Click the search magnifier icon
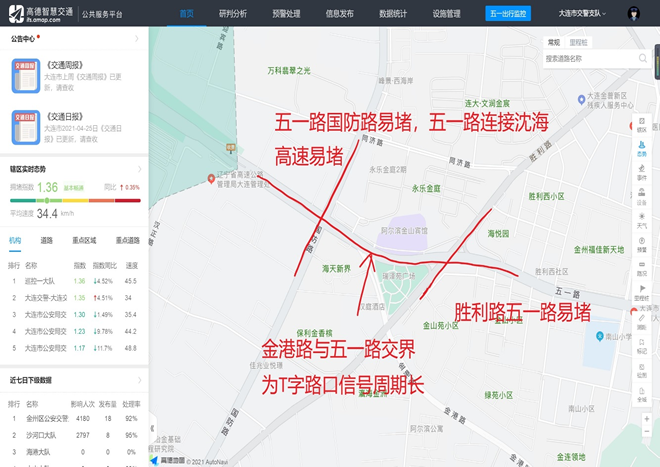The image size is (660, 467). pyautogui.click(x=643, y=59)
